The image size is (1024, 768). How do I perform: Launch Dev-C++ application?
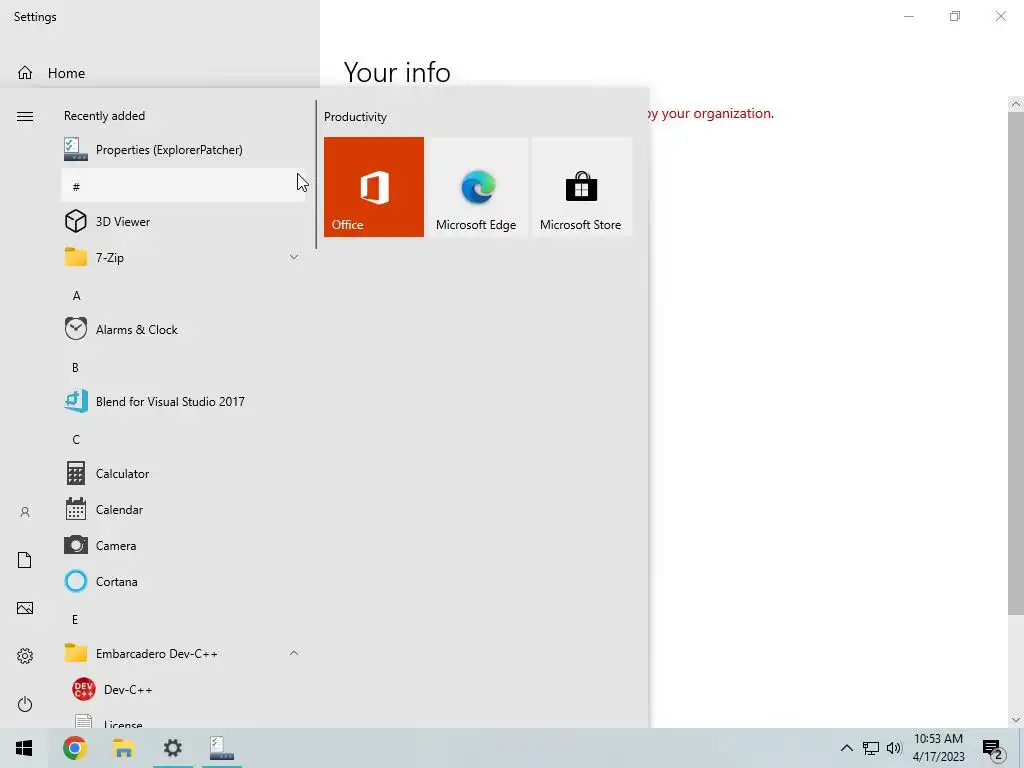click(183, 689)
